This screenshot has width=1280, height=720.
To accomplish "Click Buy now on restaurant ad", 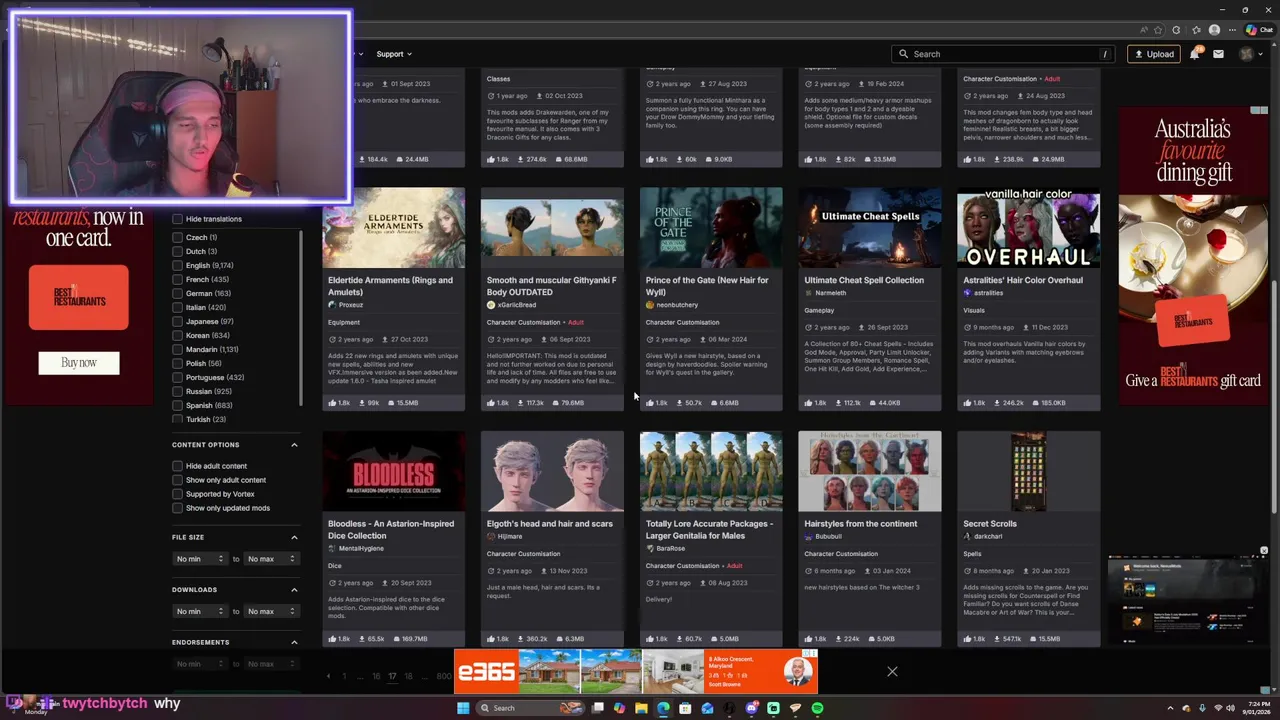I will (x=79, y=363).
